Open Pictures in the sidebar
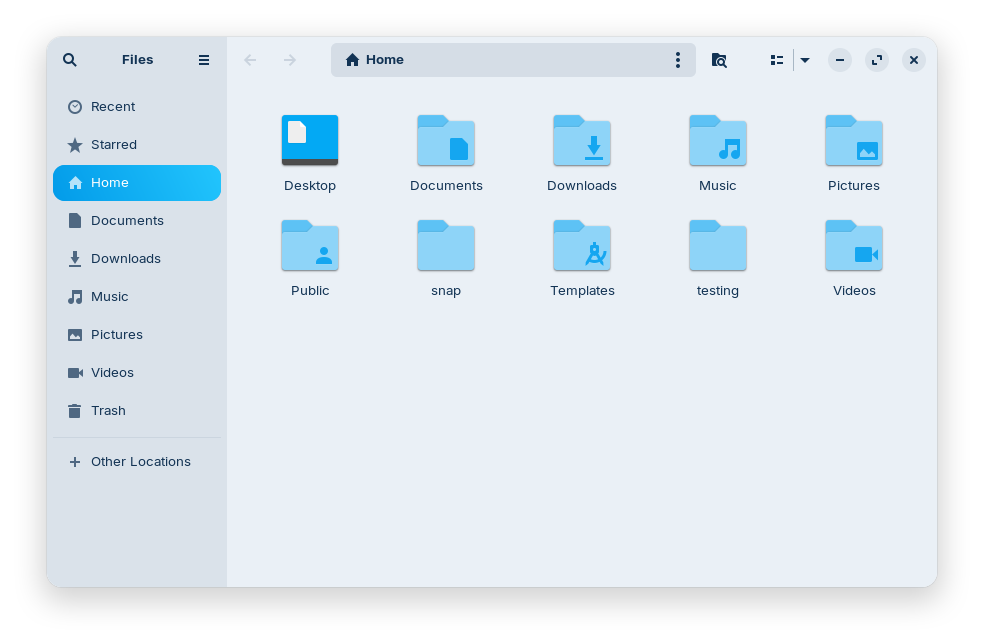Image resolution: width=984 pixels, height=644 pixels. (x=137, y=335)
